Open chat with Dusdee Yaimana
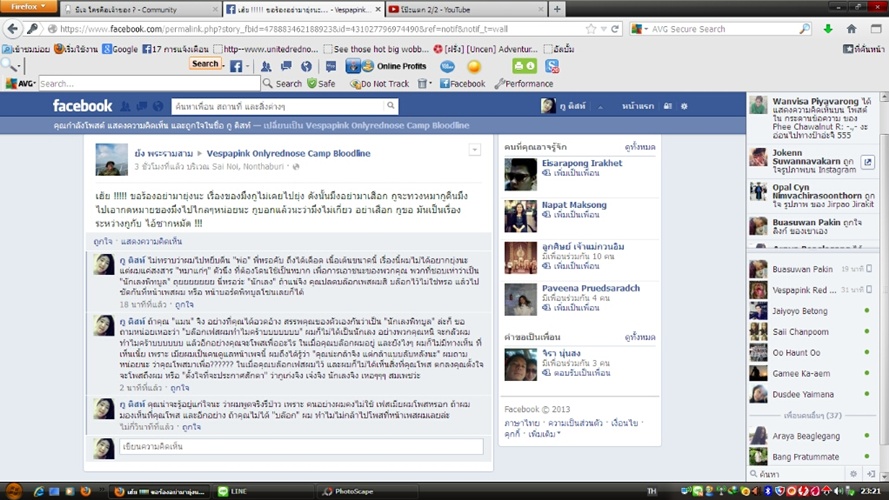This screenshot has height=500, width=889. [812, 395]
